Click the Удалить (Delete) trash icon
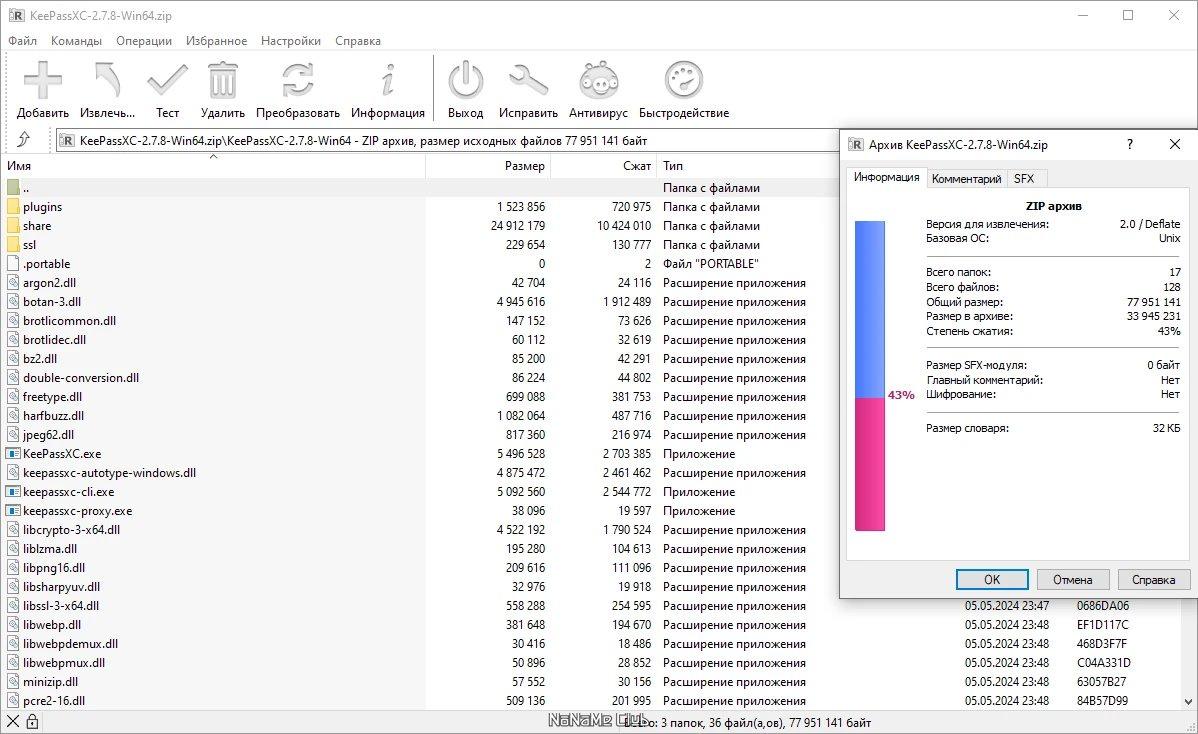 pos(222,82)
